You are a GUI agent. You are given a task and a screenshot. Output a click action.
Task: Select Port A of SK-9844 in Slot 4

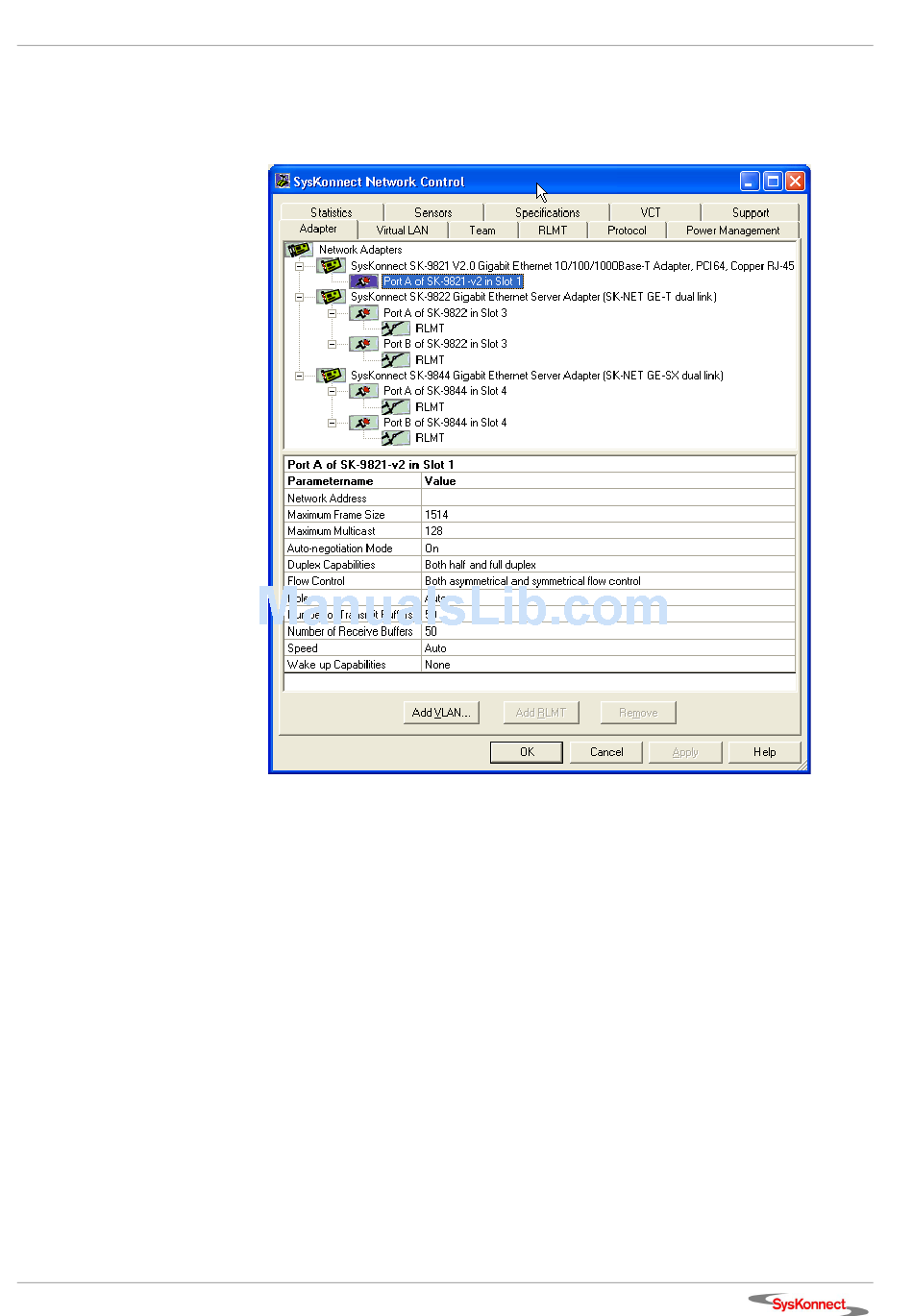click(444, 391)
